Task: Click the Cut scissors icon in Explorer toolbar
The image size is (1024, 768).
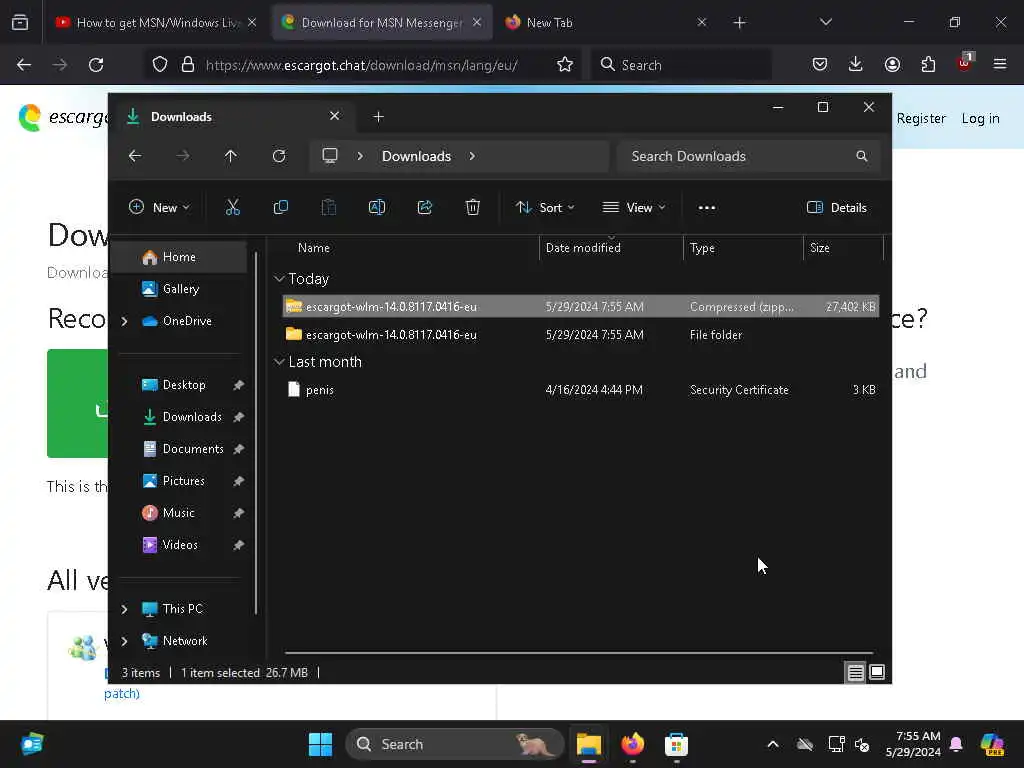Action: tap(232, 208)
